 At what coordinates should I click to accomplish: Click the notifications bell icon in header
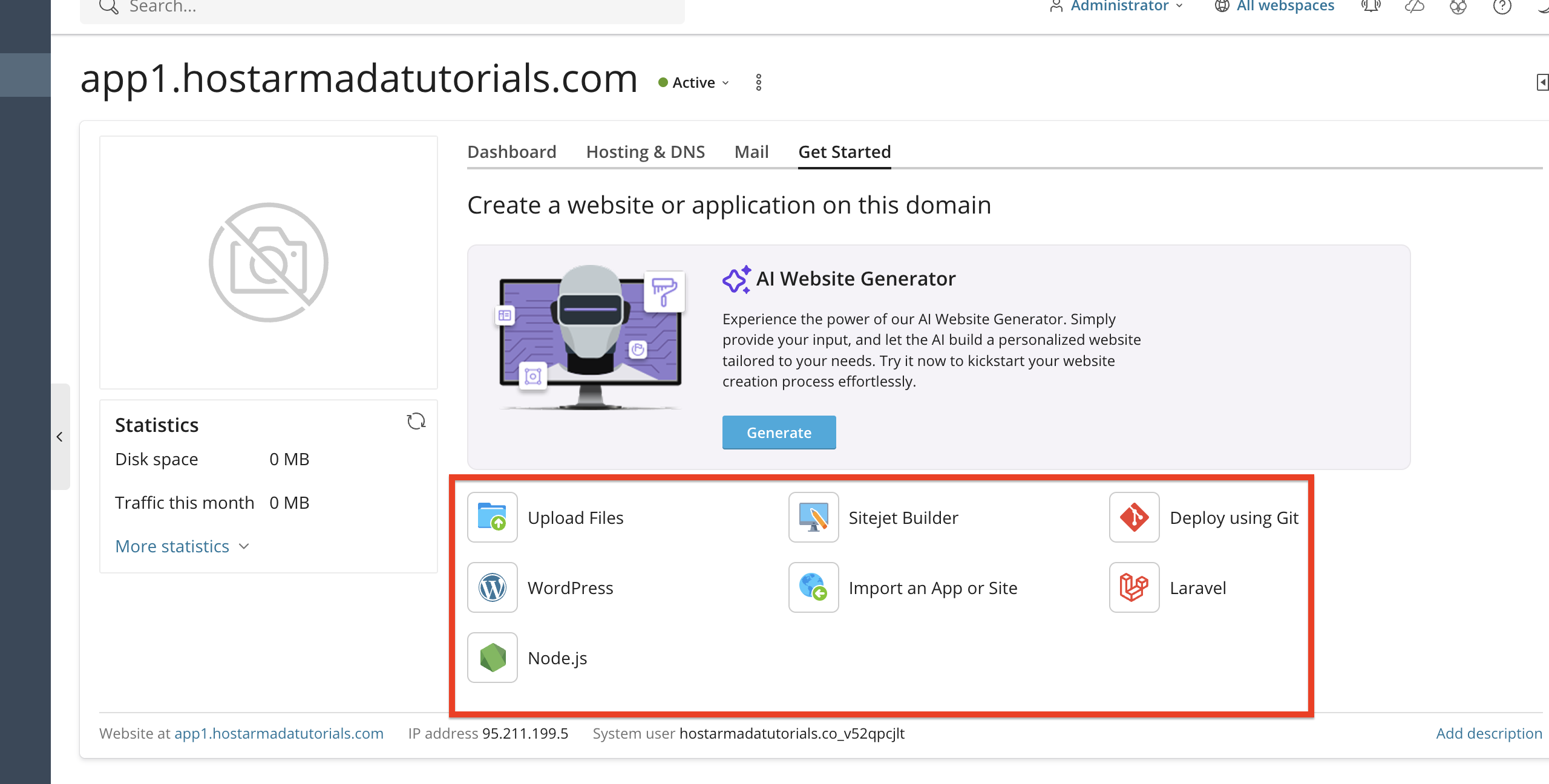coord(1371,6)
